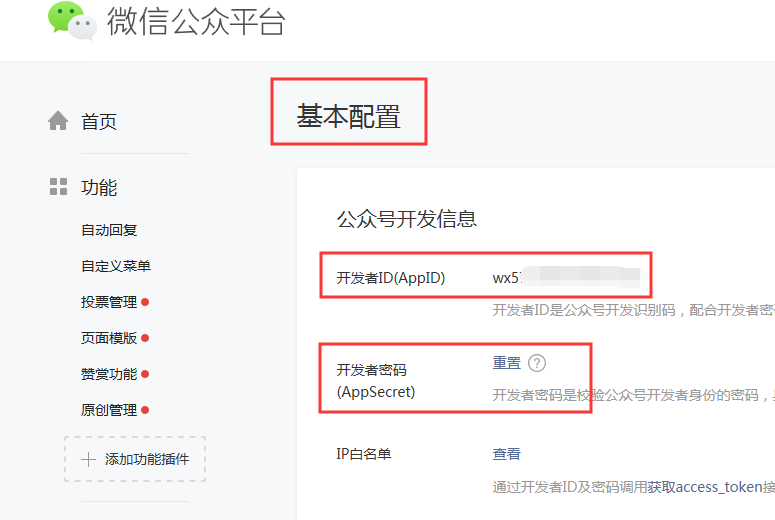Open 首页 in the sidebar
This screenshot has height=520, width=775.
pyautogui.click(x=99, y=121)
